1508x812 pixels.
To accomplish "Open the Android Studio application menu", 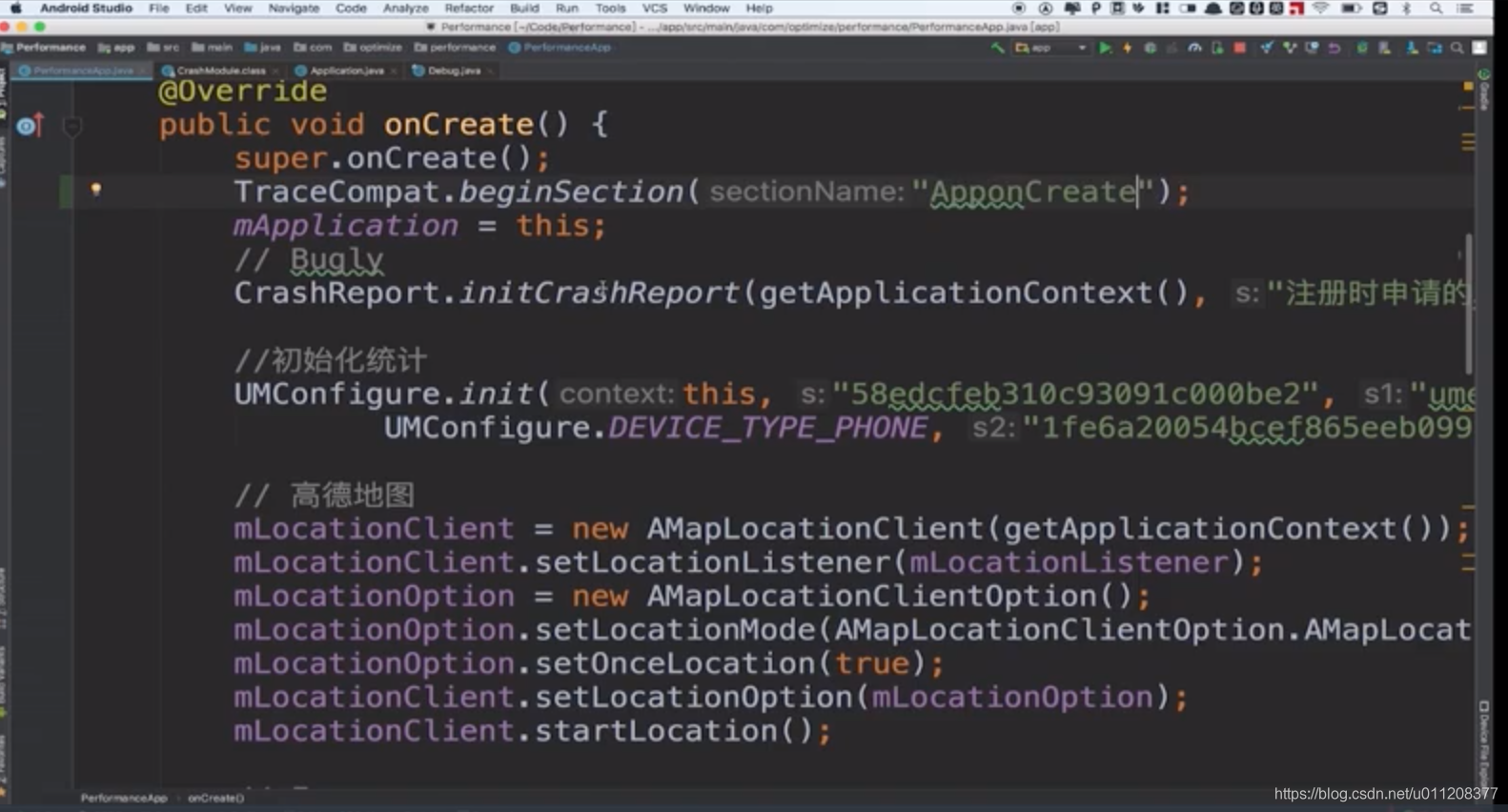I will tap(86, 8).
